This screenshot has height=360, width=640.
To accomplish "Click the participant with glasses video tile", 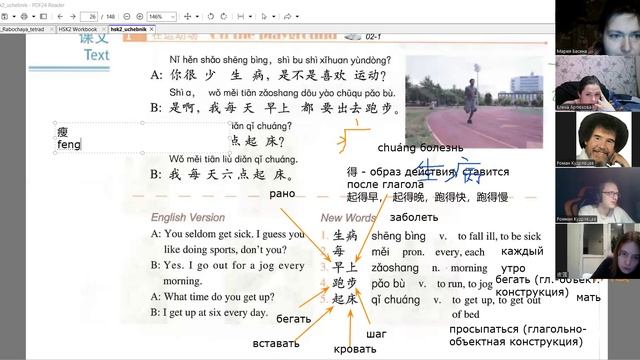I will click(x=598, y=195).
